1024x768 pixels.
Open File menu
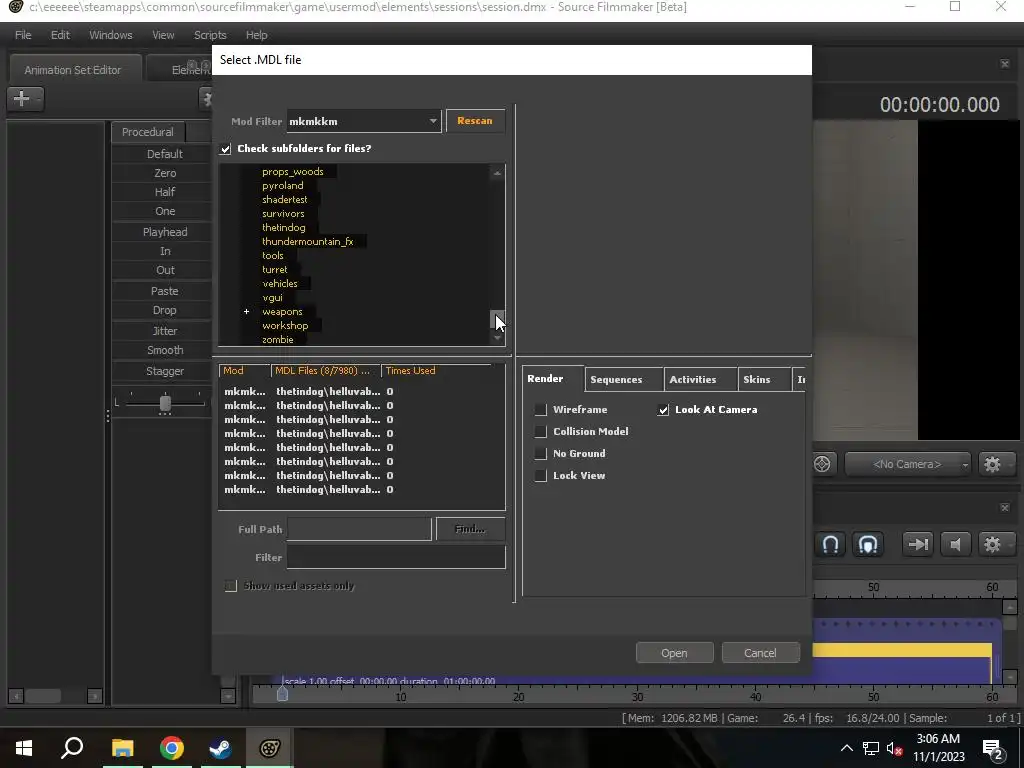point(23,35)
